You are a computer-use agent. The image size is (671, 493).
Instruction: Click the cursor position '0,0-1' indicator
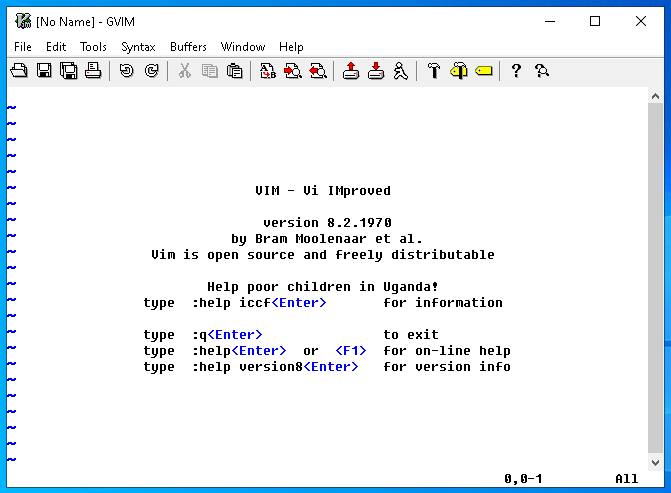(523, 478)
